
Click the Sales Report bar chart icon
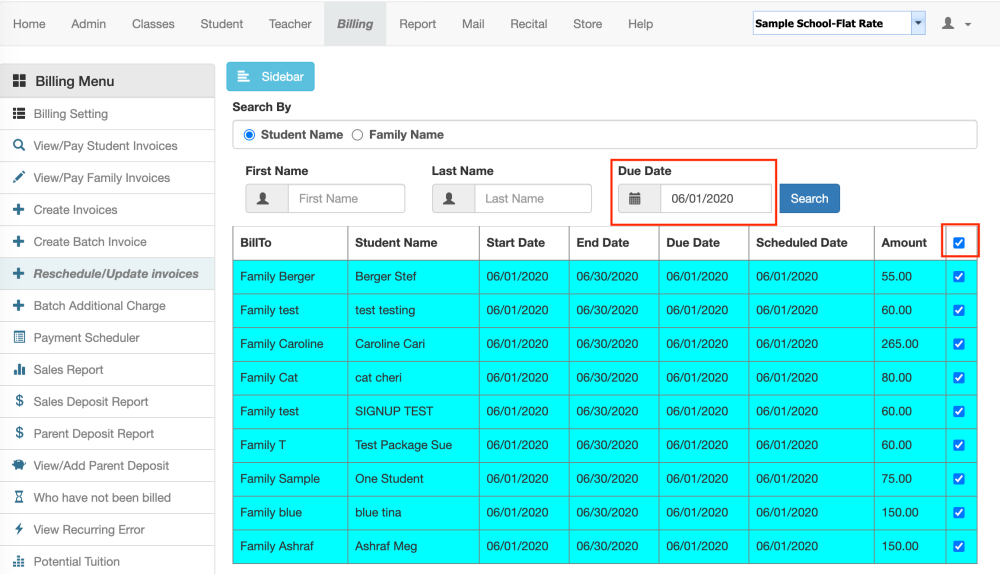[x=19, y=369]
